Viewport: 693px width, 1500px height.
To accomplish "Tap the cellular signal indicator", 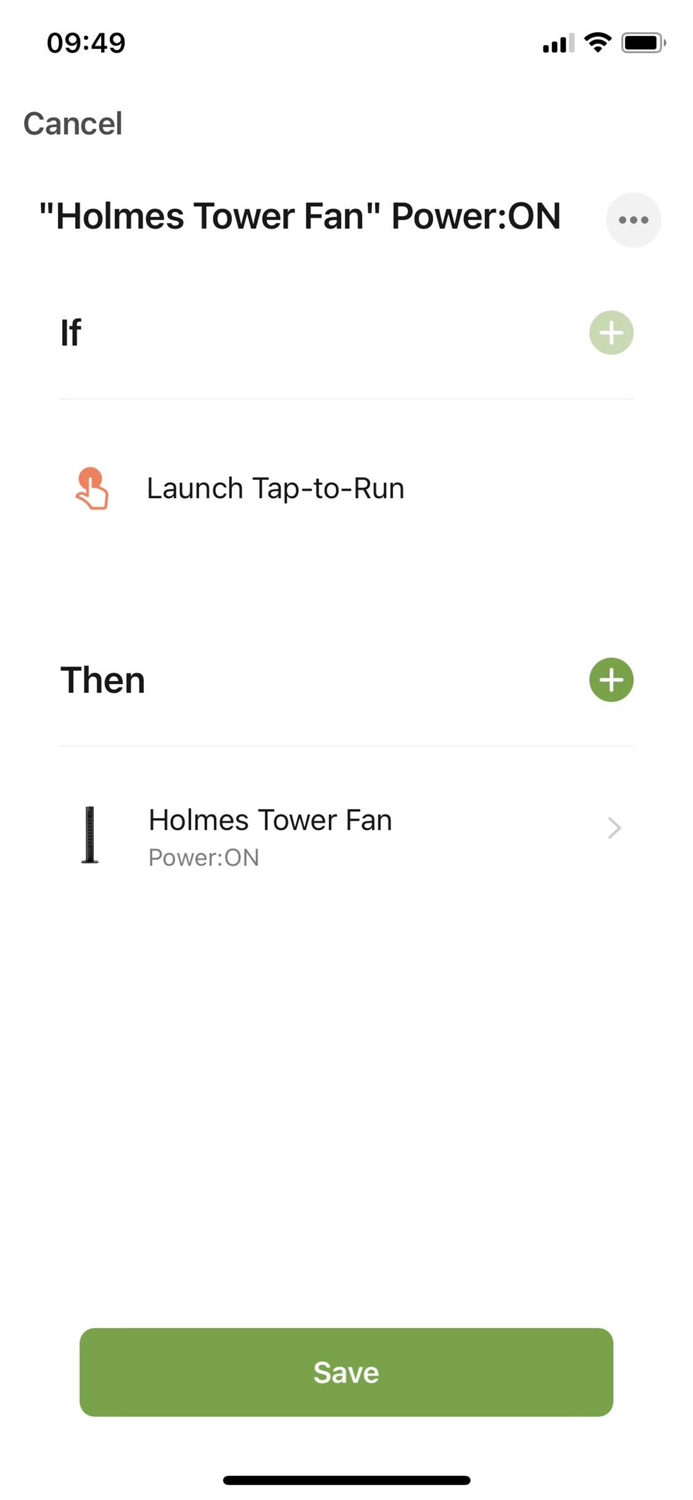I will point(556,43).
